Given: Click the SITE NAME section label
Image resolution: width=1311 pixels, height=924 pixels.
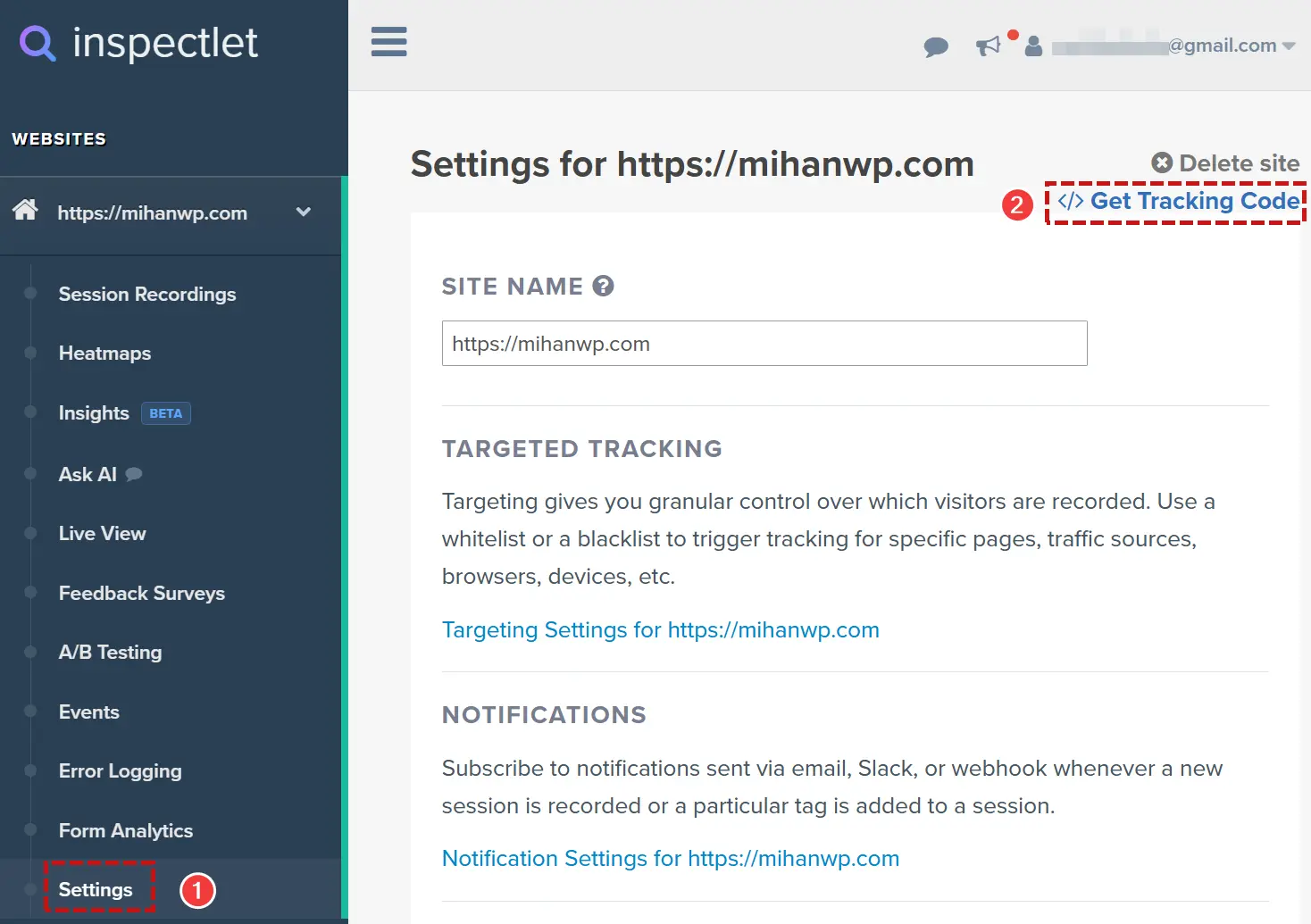Looking at the screenshot, I should tap(513, 287).
